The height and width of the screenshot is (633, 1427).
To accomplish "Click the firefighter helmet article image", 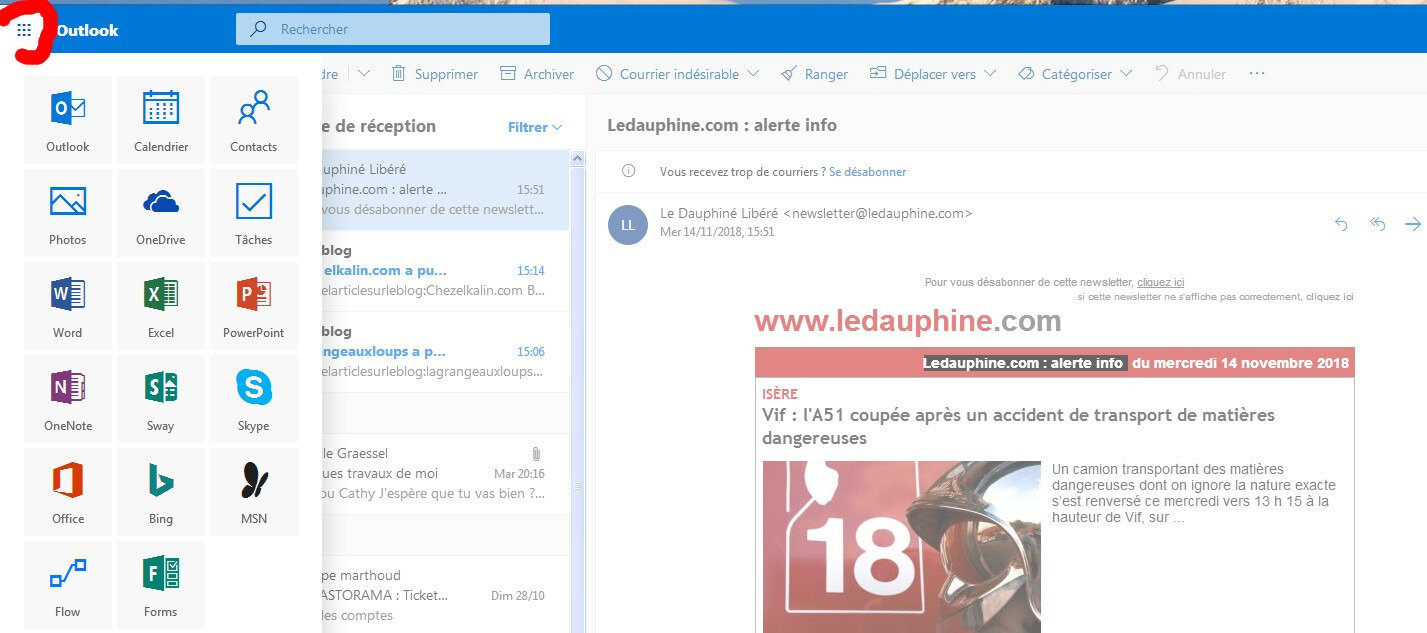I will coord(901,547).
